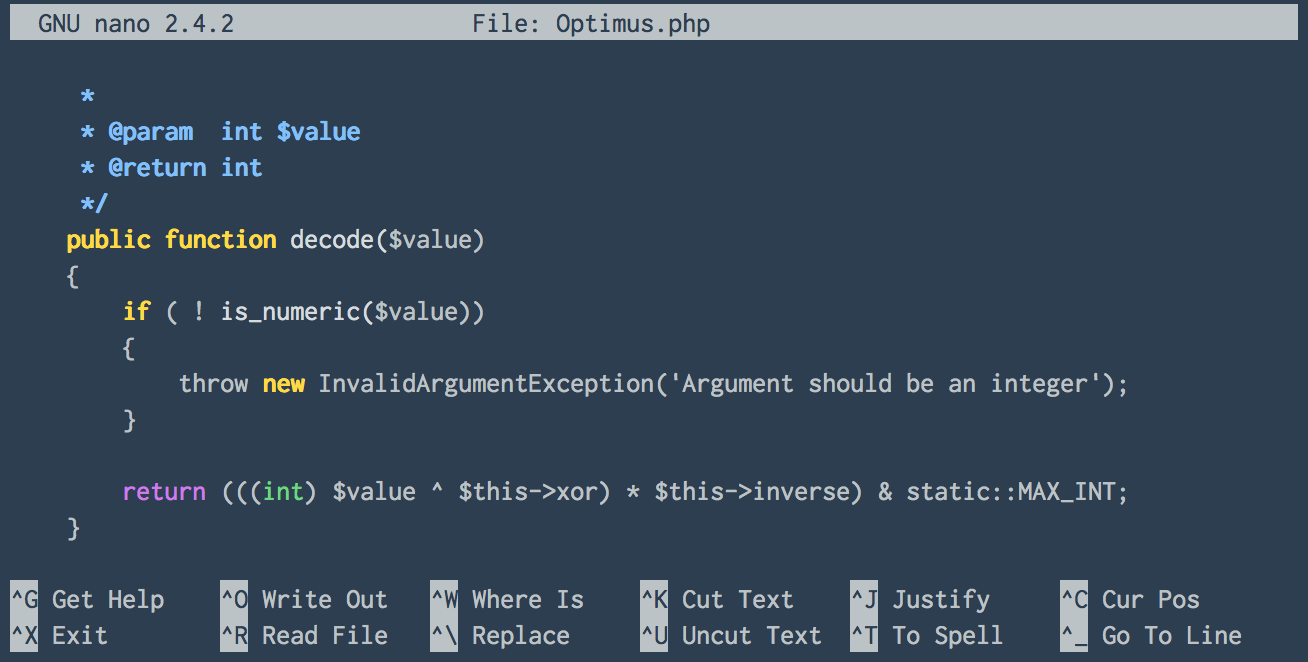Click the decode function name
This screenshot has height=662, width=1308.
coord(332,239)
